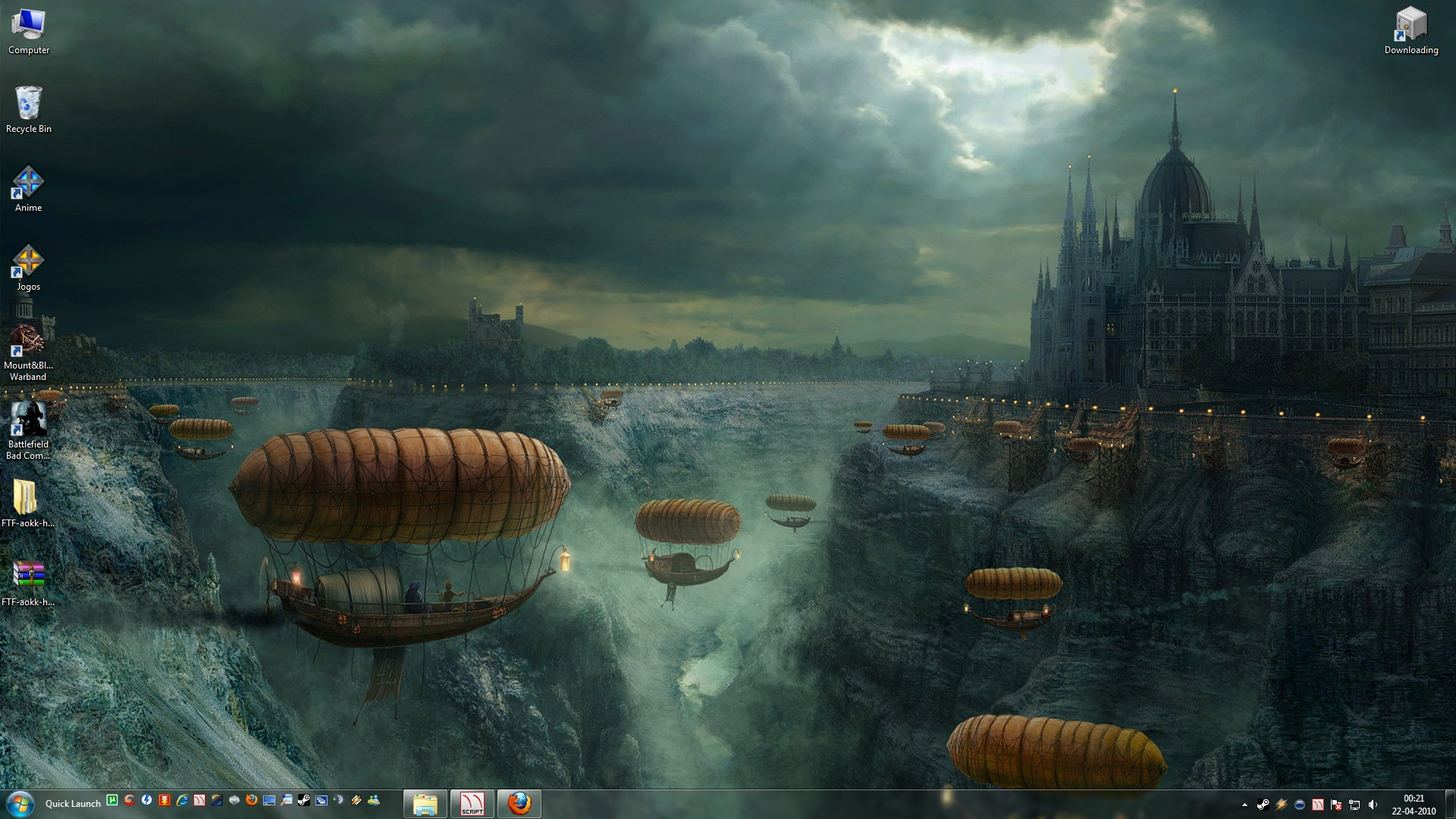Click the uTorrent Quick Launch icon
The width and height of the screenshot is (1456, 819).
pyautogui.click(x=112, y=799)
